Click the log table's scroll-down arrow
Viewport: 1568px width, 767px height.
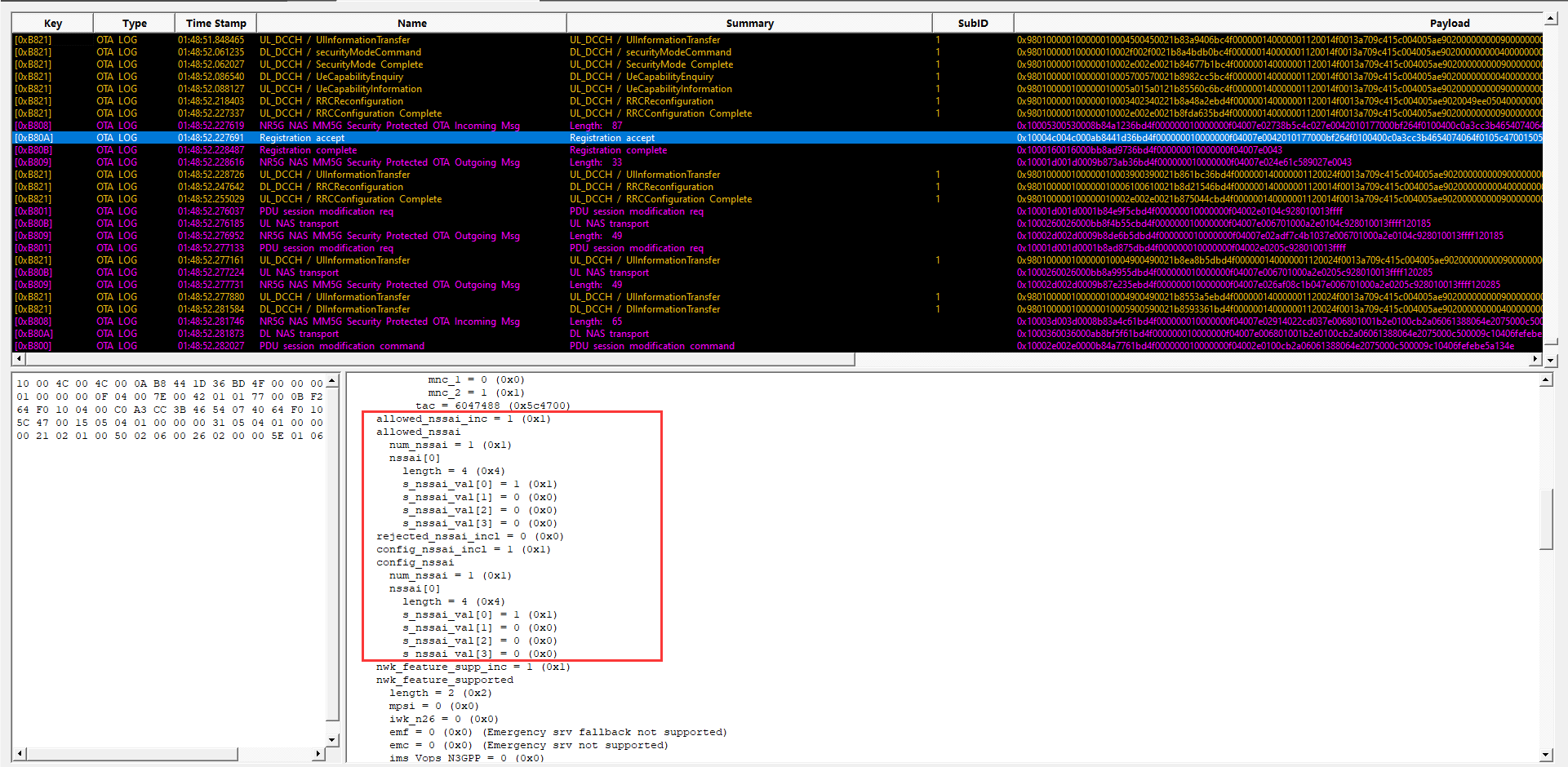[x=1550, y=359]
